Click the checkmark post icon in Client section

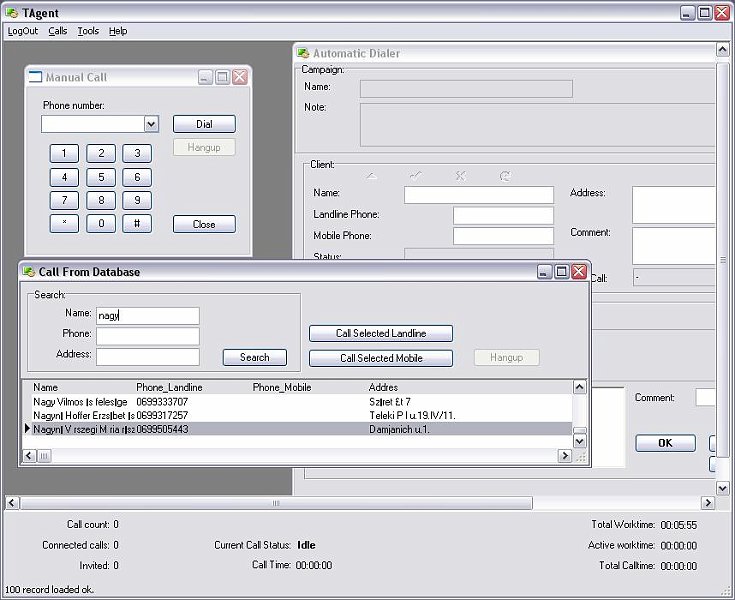[x=415, y=176]
